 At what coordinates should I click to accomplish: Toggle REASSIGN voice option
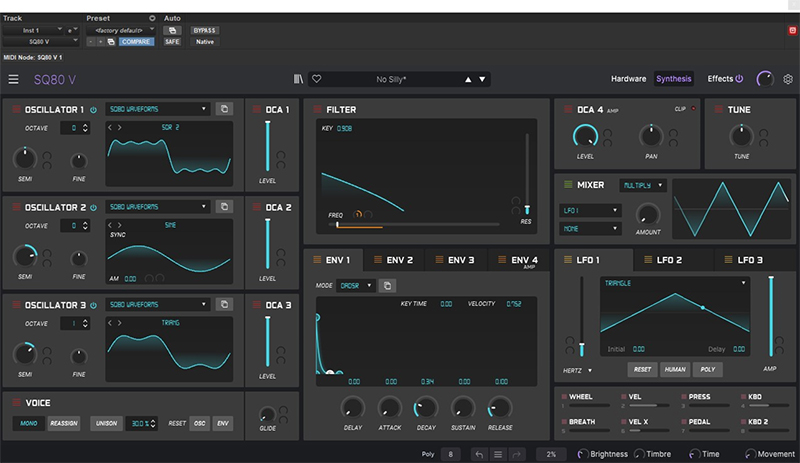(x=64, y=423)
